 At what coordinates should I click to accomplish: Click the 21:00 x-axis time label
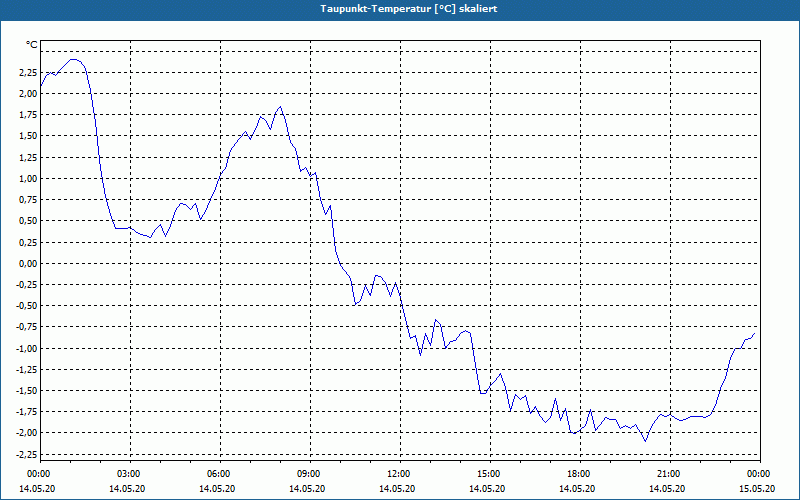pos(670,474)
